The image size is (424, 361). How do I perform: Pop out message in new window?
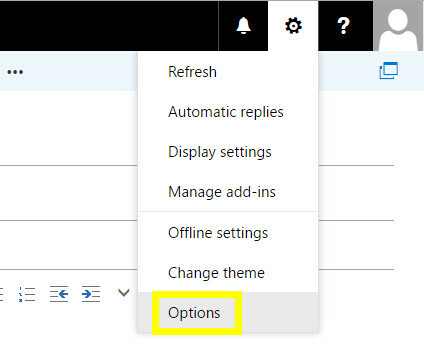pos(389,71)
